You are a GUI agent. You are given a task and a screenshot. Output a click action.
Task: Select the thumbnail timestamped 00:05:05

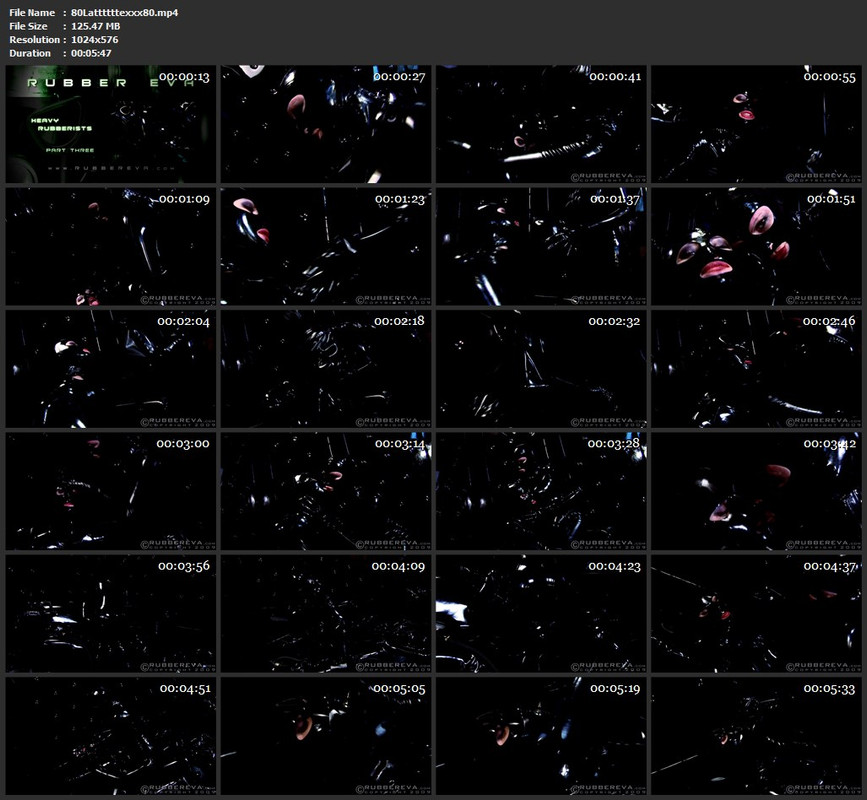tap(326, 736)
